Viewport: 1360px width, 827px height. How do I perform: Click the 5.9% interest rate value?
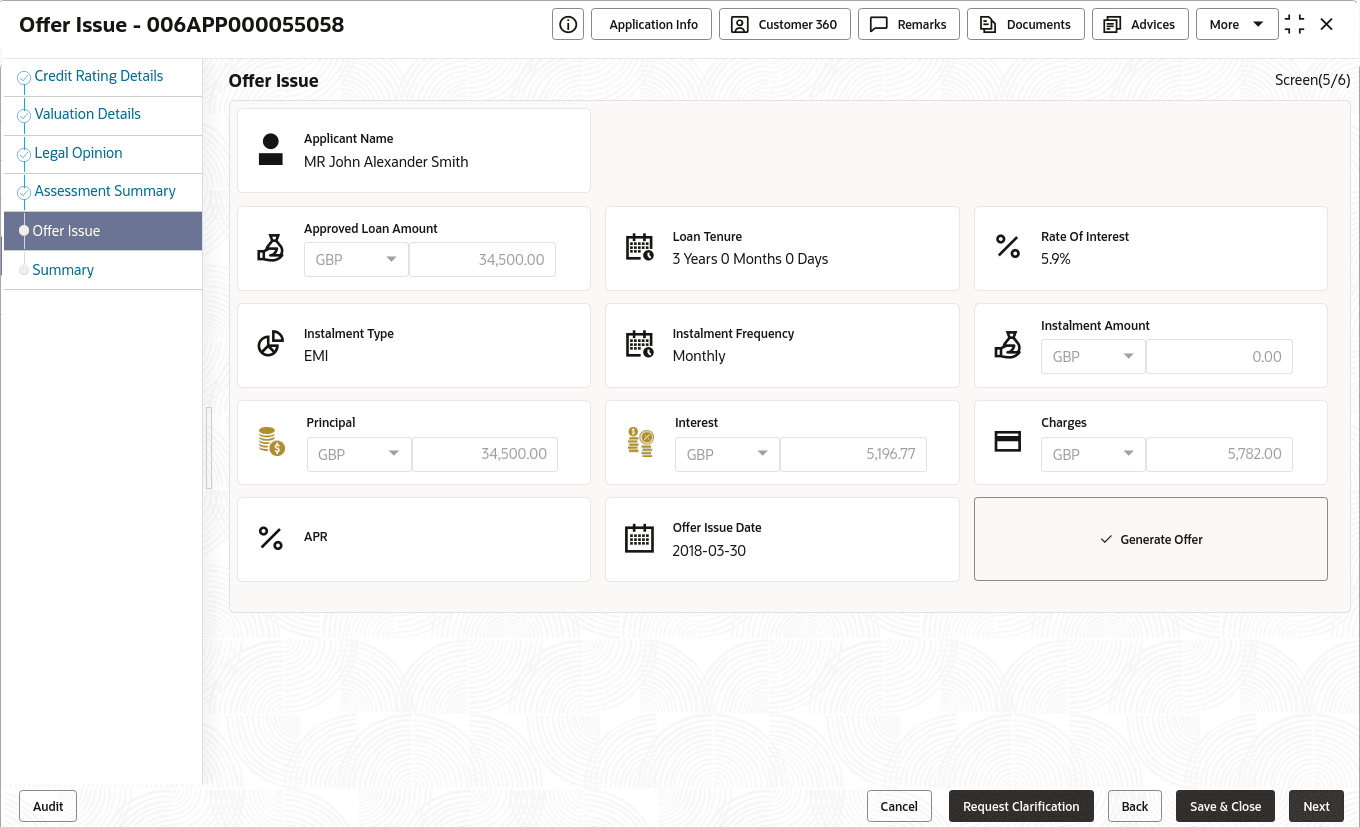pos(1056,259)
